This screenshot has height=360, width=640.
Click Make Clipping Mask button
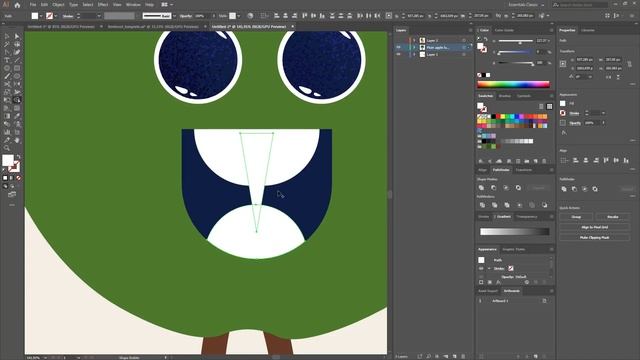tap(594, 237)
